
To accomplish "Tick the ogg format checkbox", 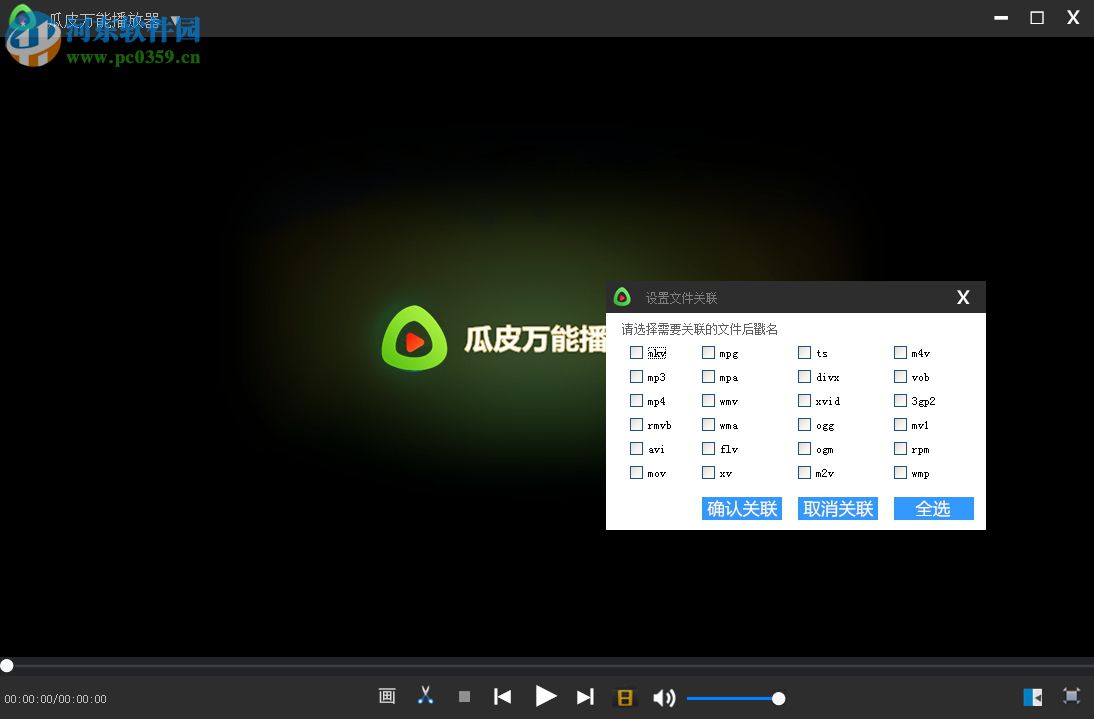I will coord(804,425).
